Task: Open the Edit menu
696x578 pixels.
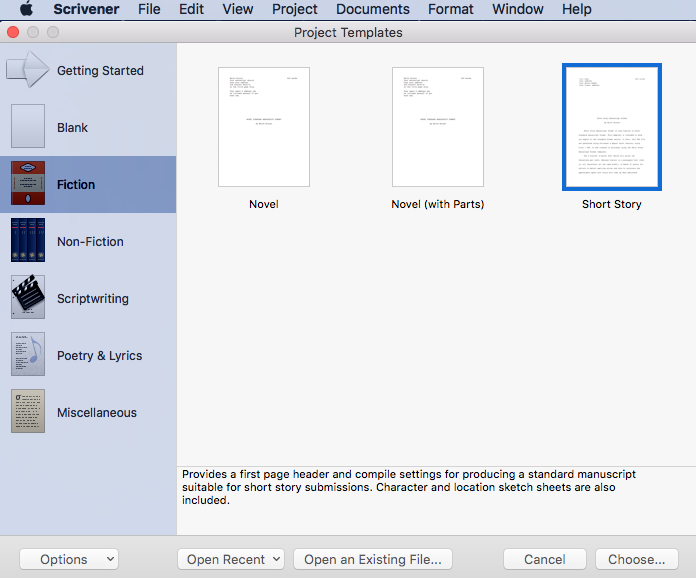Action: point(191,9)
